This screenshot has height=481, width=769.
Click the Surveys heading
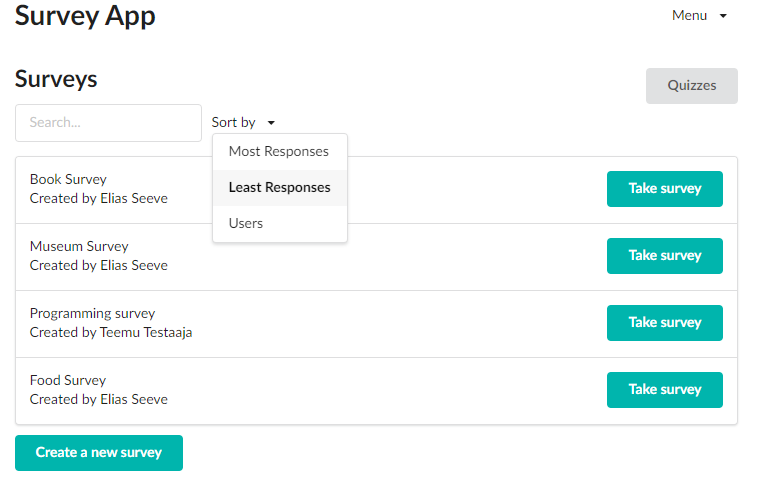(56, 79)
